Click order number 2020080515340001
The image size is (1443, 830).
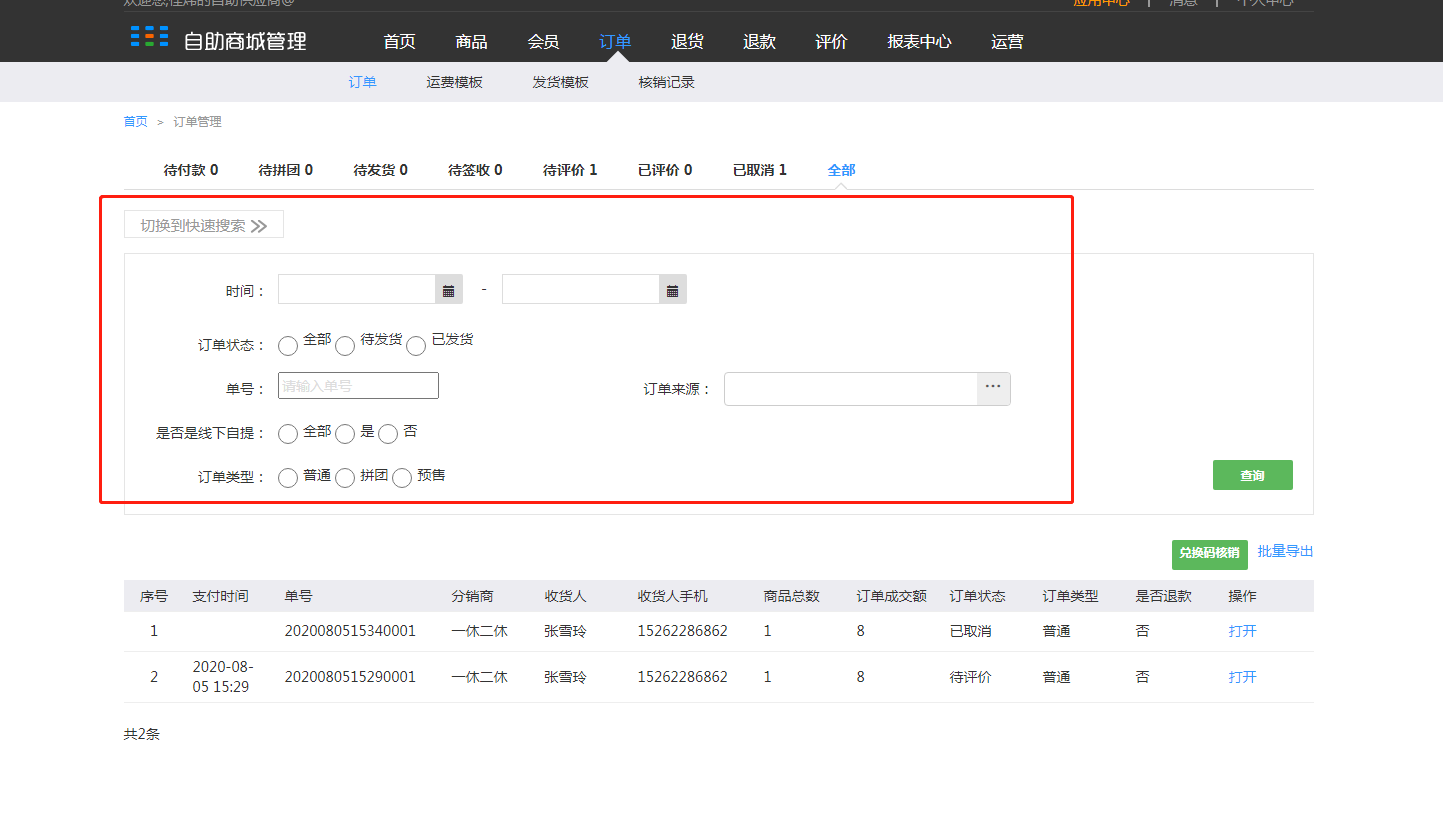coord(350,631)
